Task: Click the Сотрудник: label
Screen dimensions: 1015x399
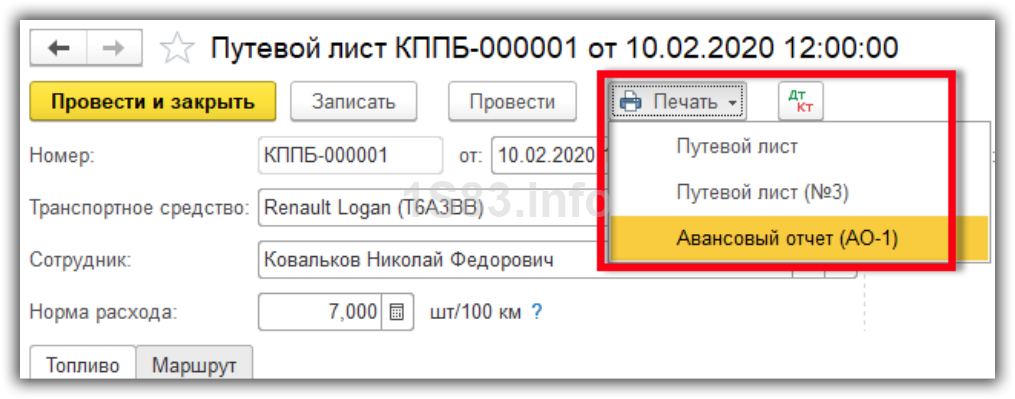Action: coord(80,260)
